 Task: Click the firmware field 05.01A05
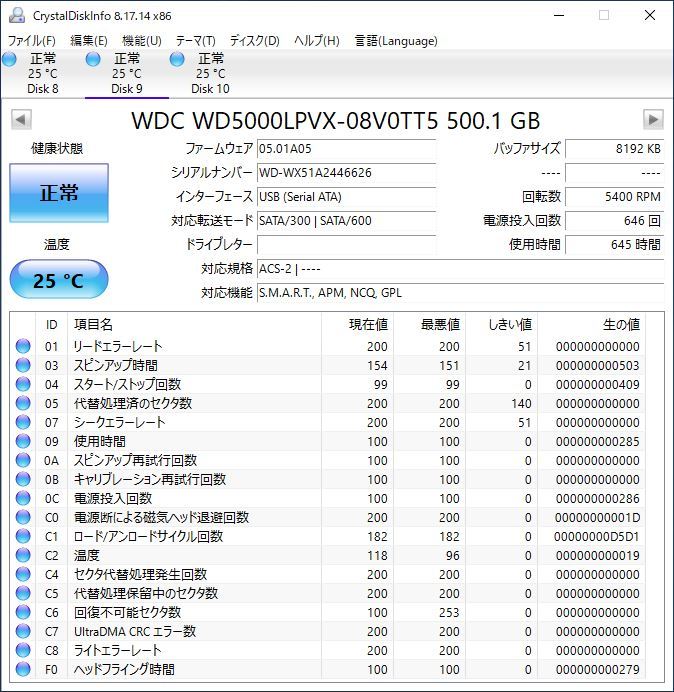[x=346, y=149]
